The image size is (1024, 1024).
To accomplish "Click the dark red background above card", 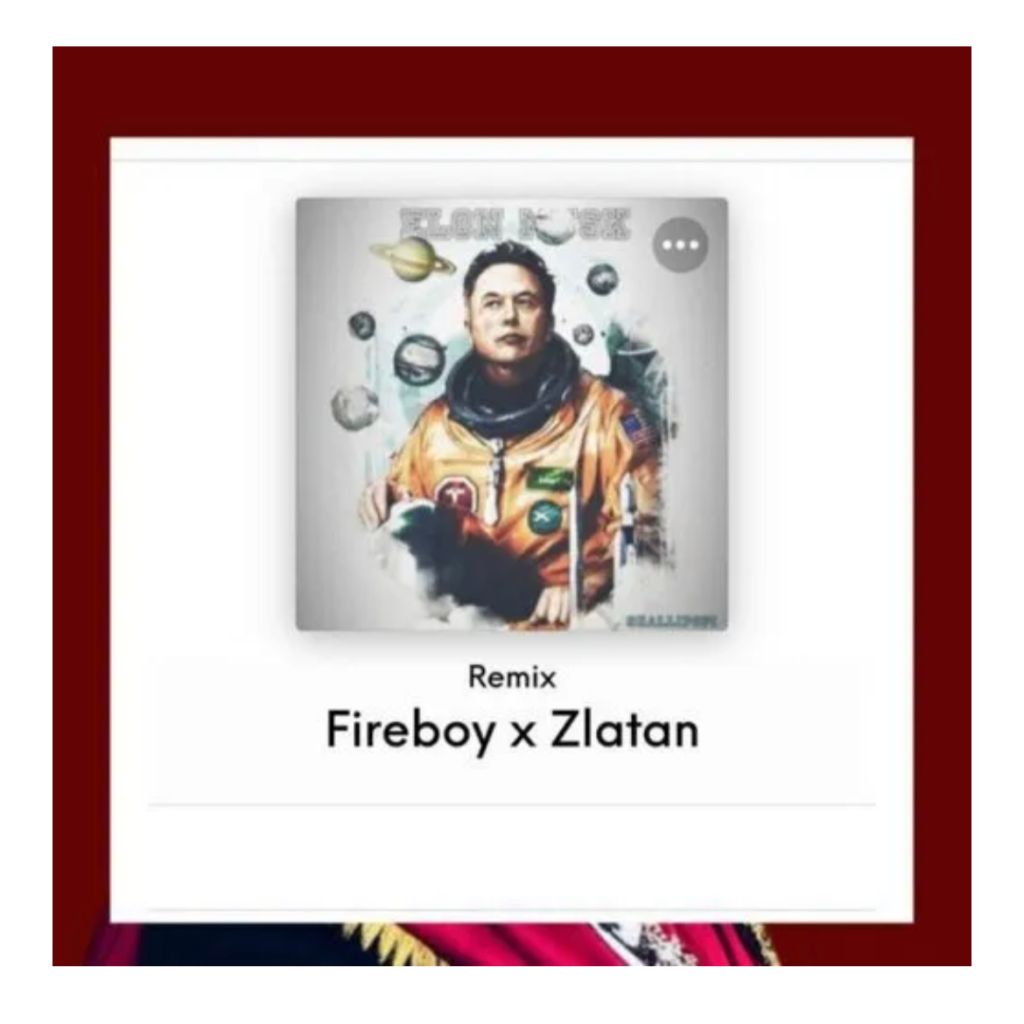I will pyautogui.click(x=511, y=91).
